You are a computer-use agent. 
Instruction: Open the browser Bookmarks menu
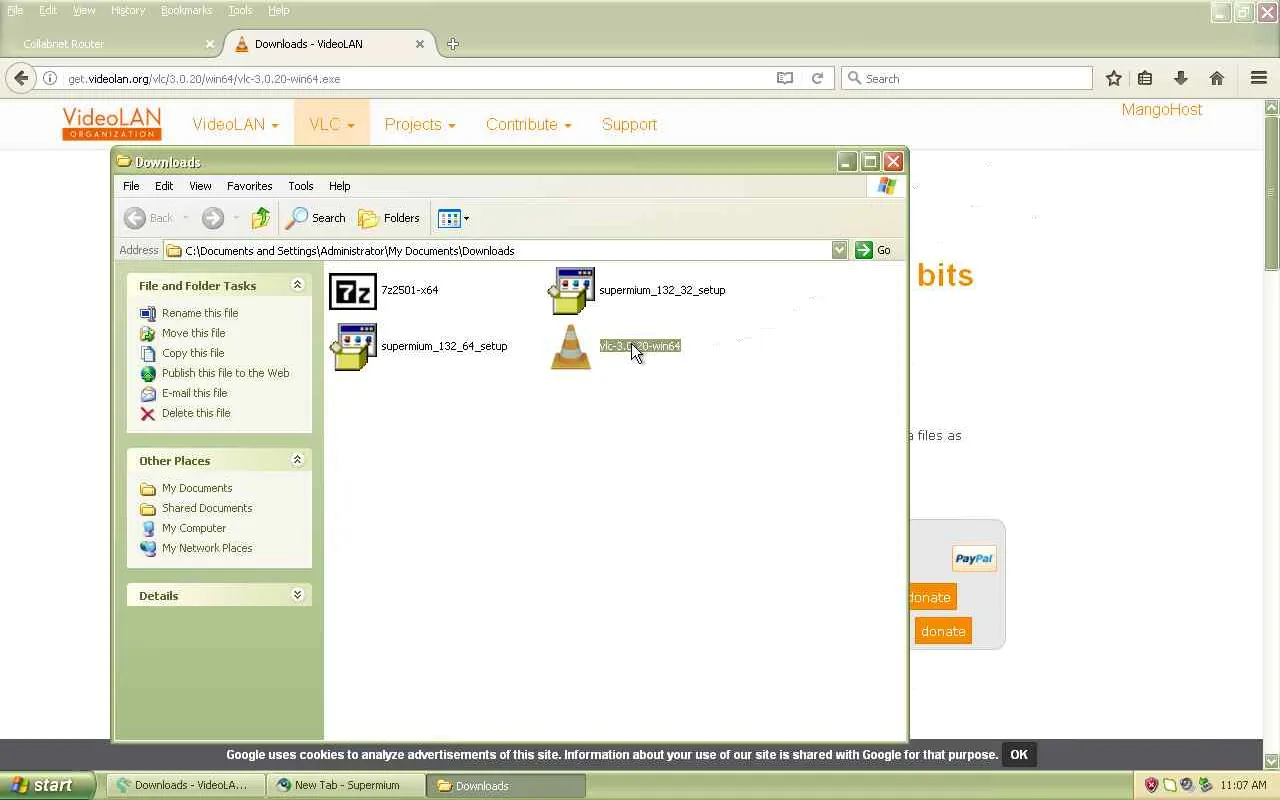tap(186, 10)
